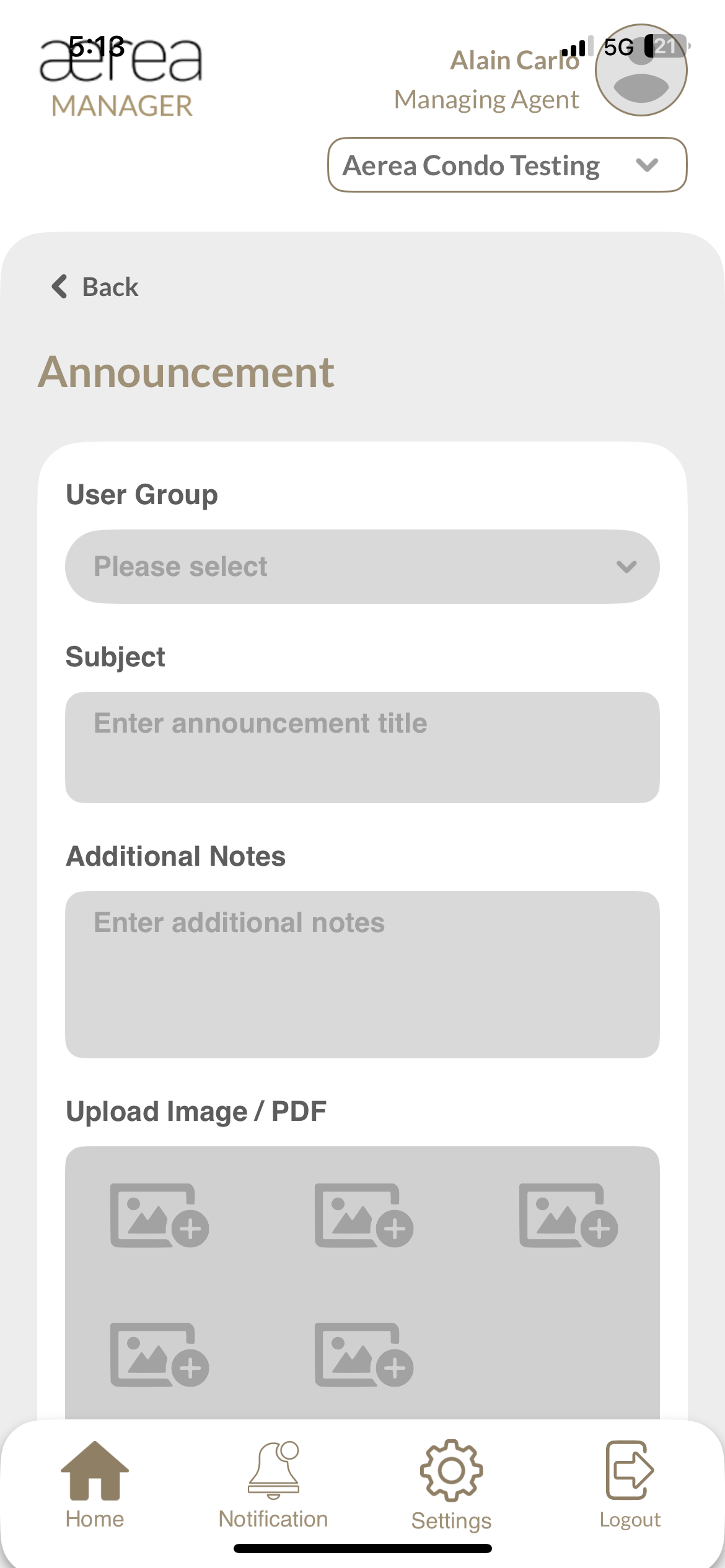The height and width of the screenshot is (1568, 725).
Task: Click the fourth upload image placeholder icon
Action: point(159,1355)
